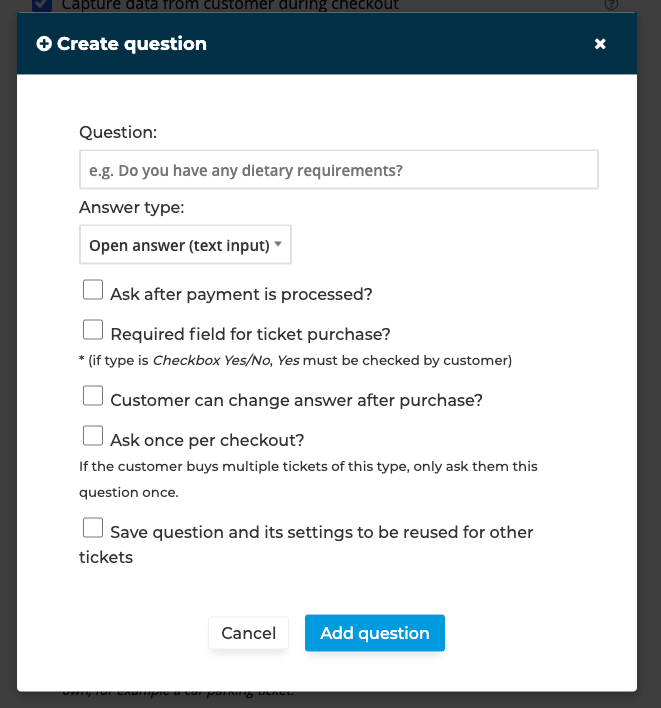Image resolution: width=661 pixels, height=708 pixels.
Task: Tick the Required field for ticket purchase checkbox
Action: coord(93,329)
